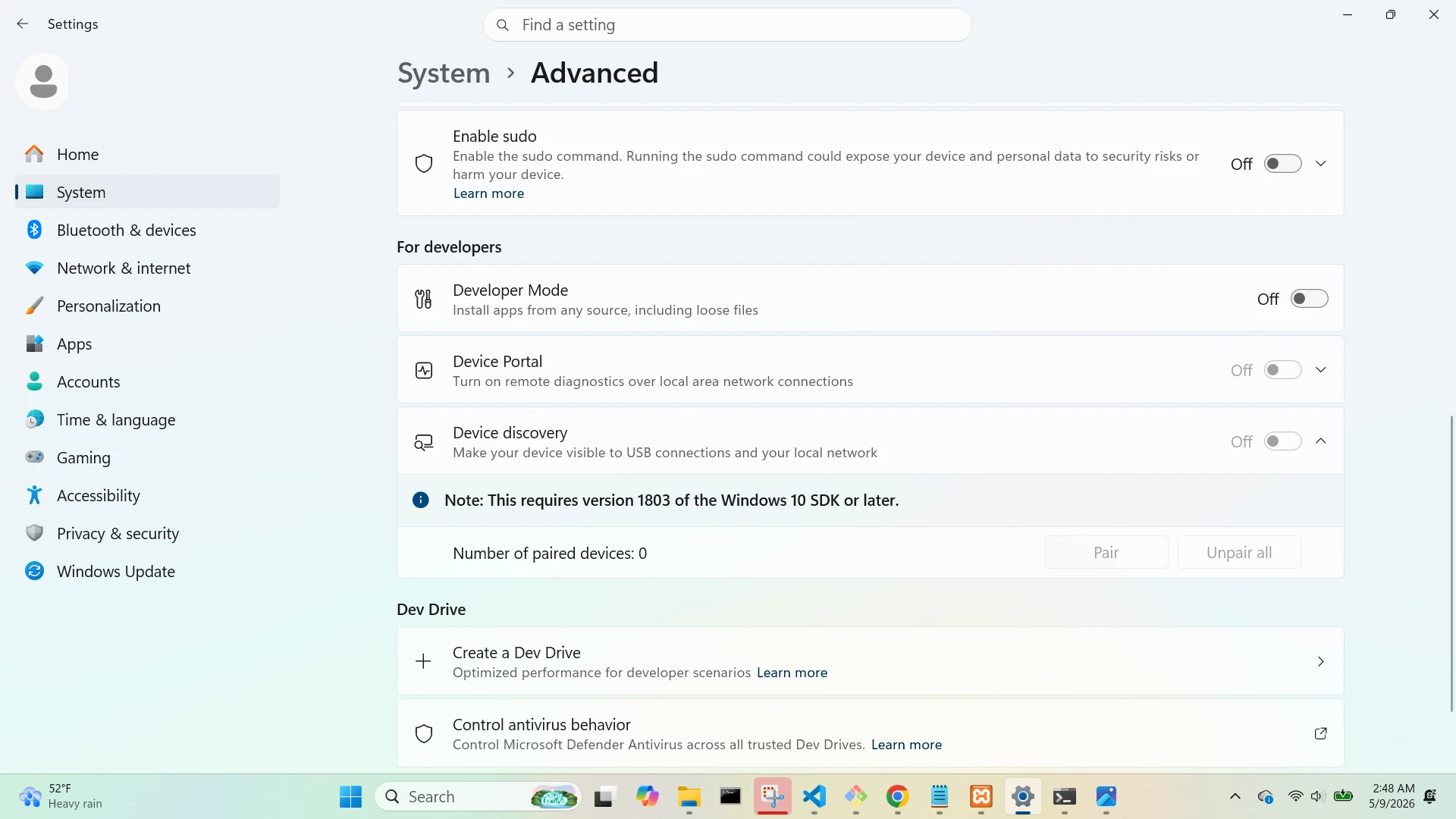This screenshot has width=1456, height=819.
Task: Click the back arrow in Settings header
Action: (23, 24)
